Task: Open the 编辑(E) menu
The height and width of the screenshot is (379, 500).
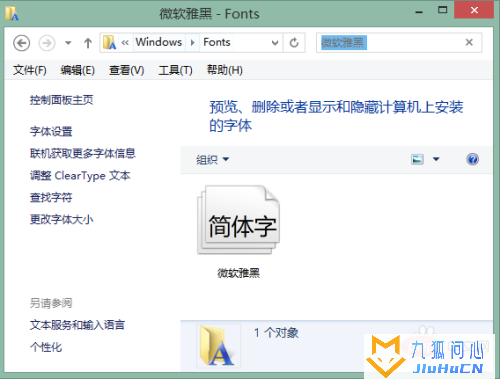Action: point(78,70)
